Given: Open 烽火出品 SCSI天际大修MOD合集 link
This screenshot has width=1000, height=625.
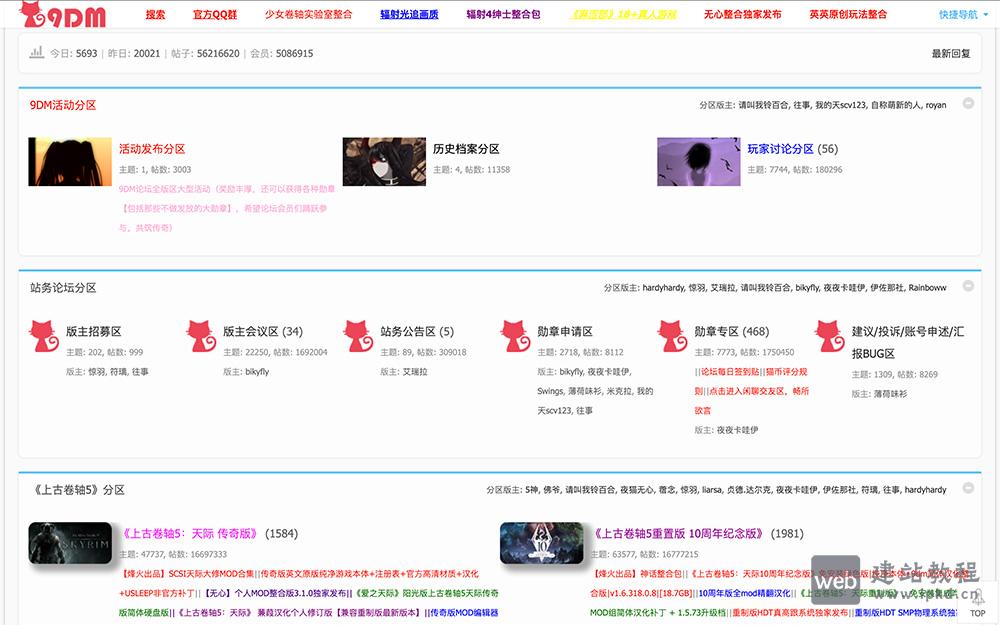Looking at the screenshot, I should coord(186,574).
